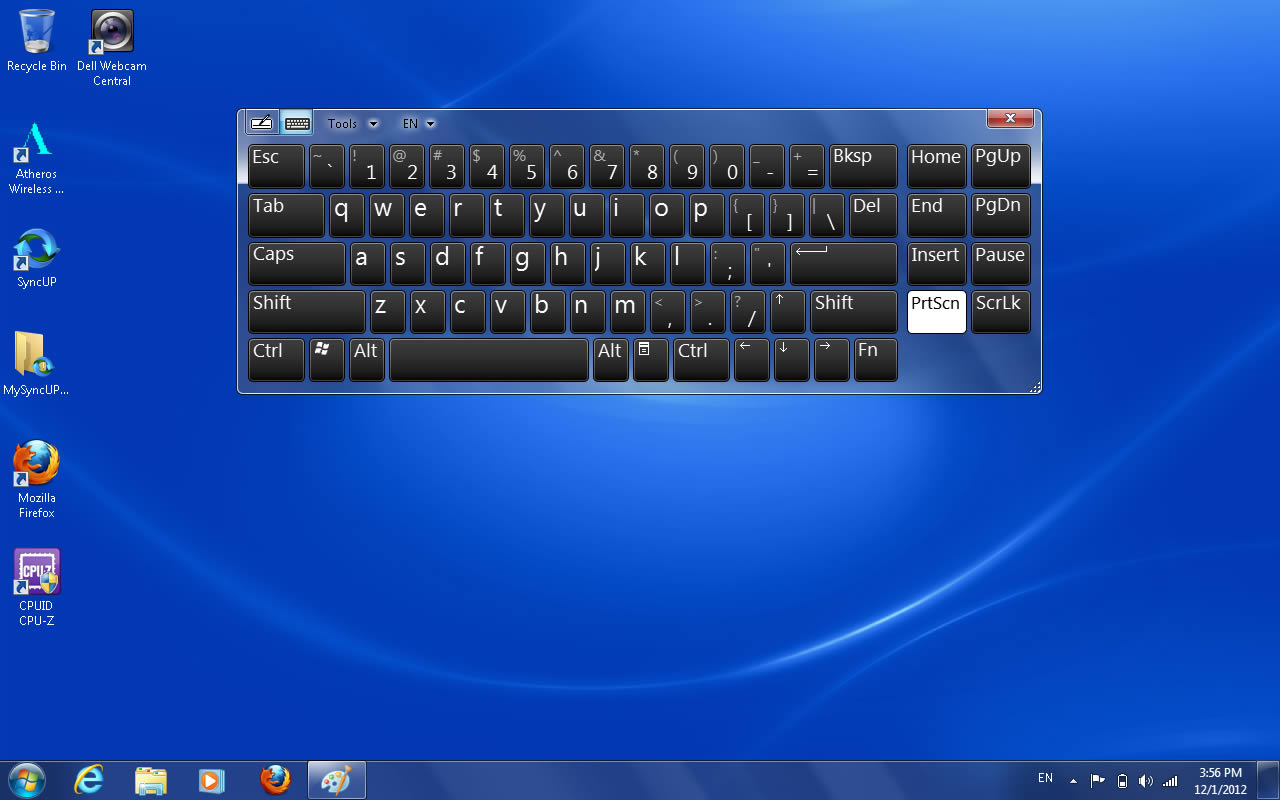Switch to Paint in the taskbar
The image size is (1280, 800).
[336, 780]
